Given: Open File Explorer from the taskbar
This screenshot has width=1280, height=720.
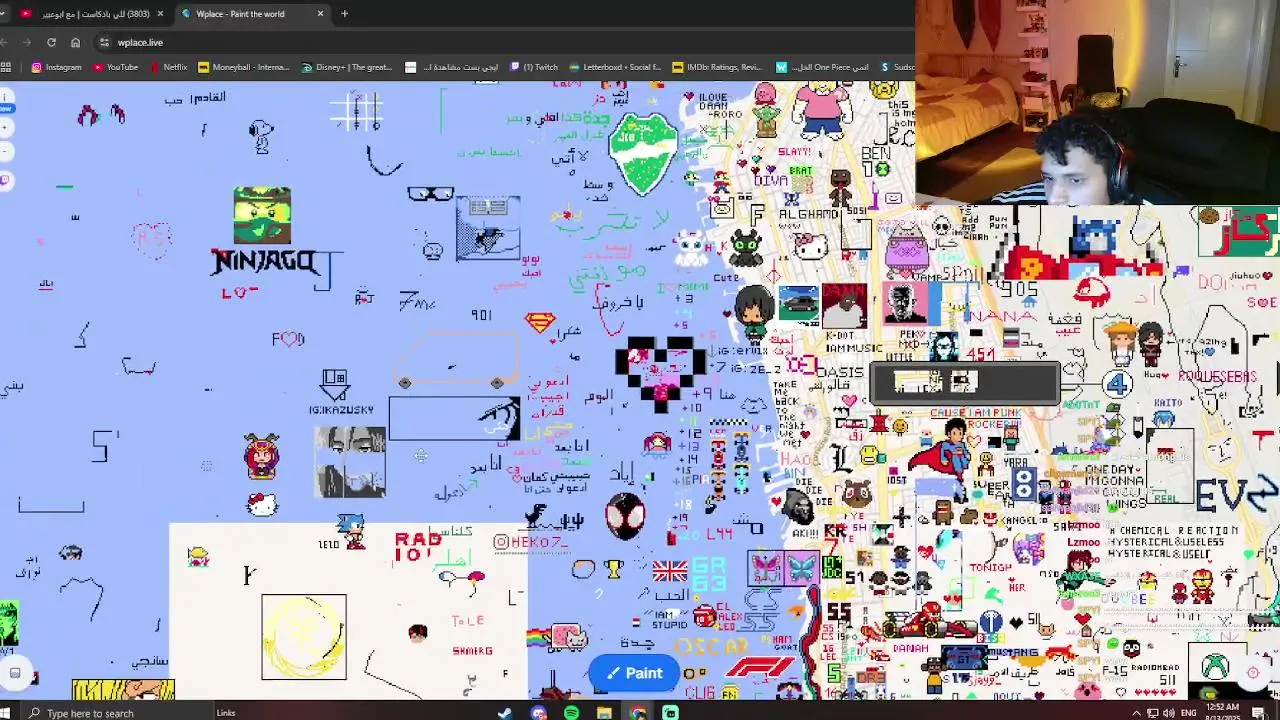Looking at the screenshot, I should point(604,713).
